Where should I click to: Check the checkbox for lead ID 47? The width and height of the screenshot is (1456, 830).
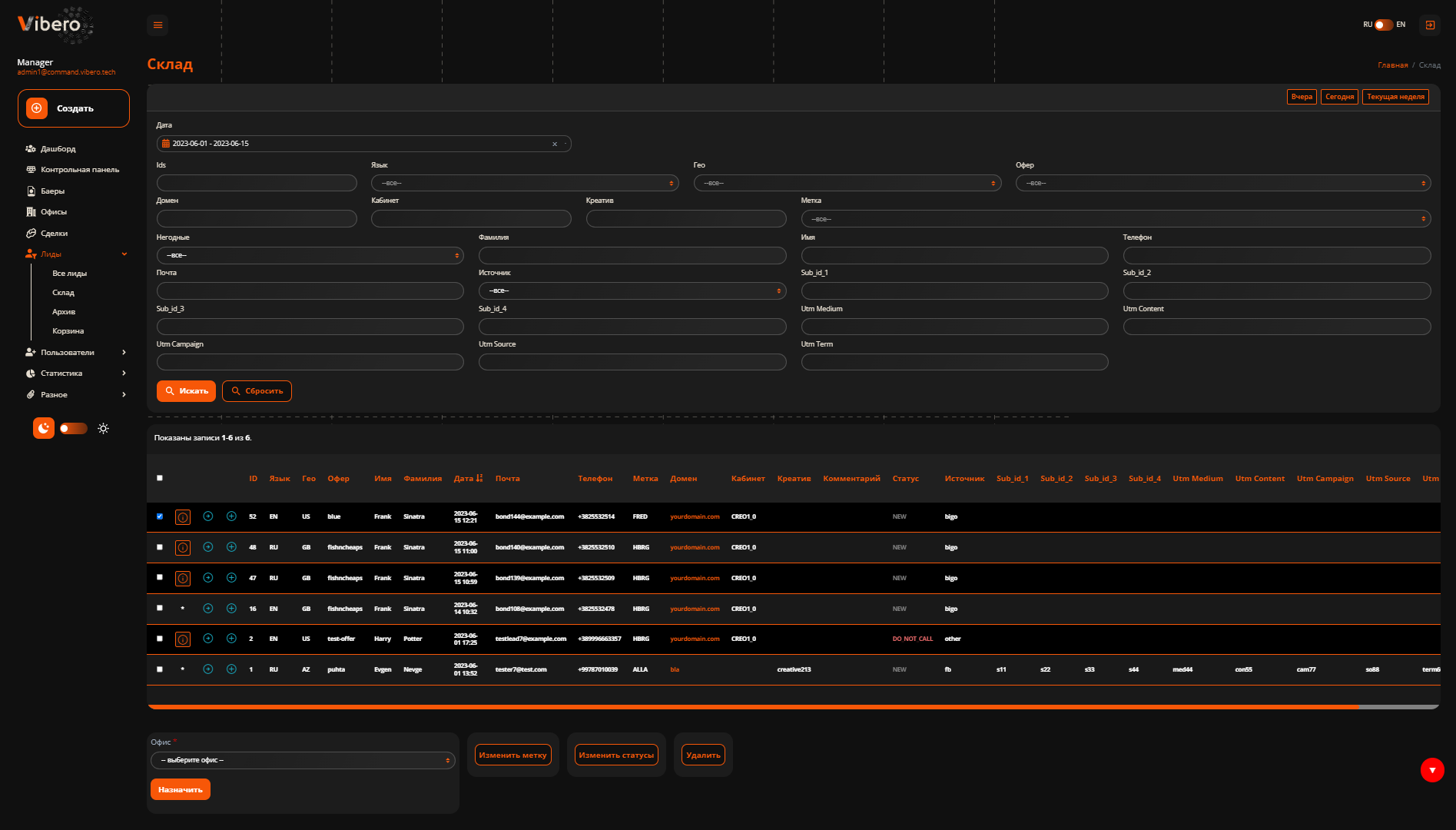click(160, 577)
